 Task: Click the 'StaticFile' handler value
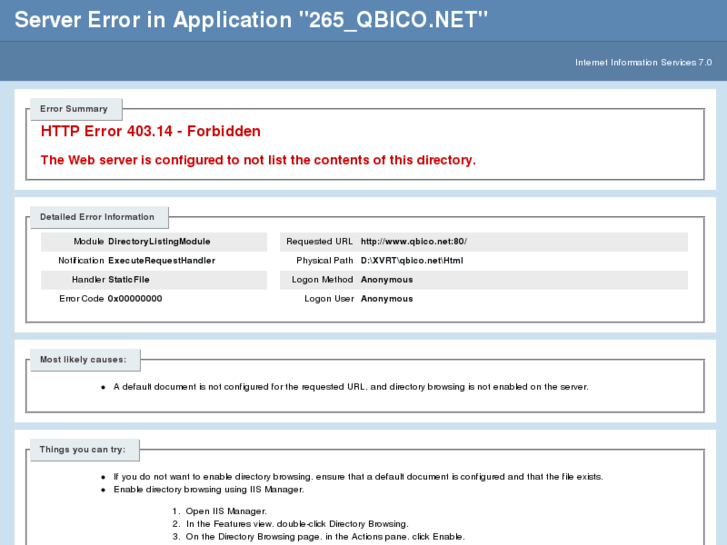[x=129, y=280]
